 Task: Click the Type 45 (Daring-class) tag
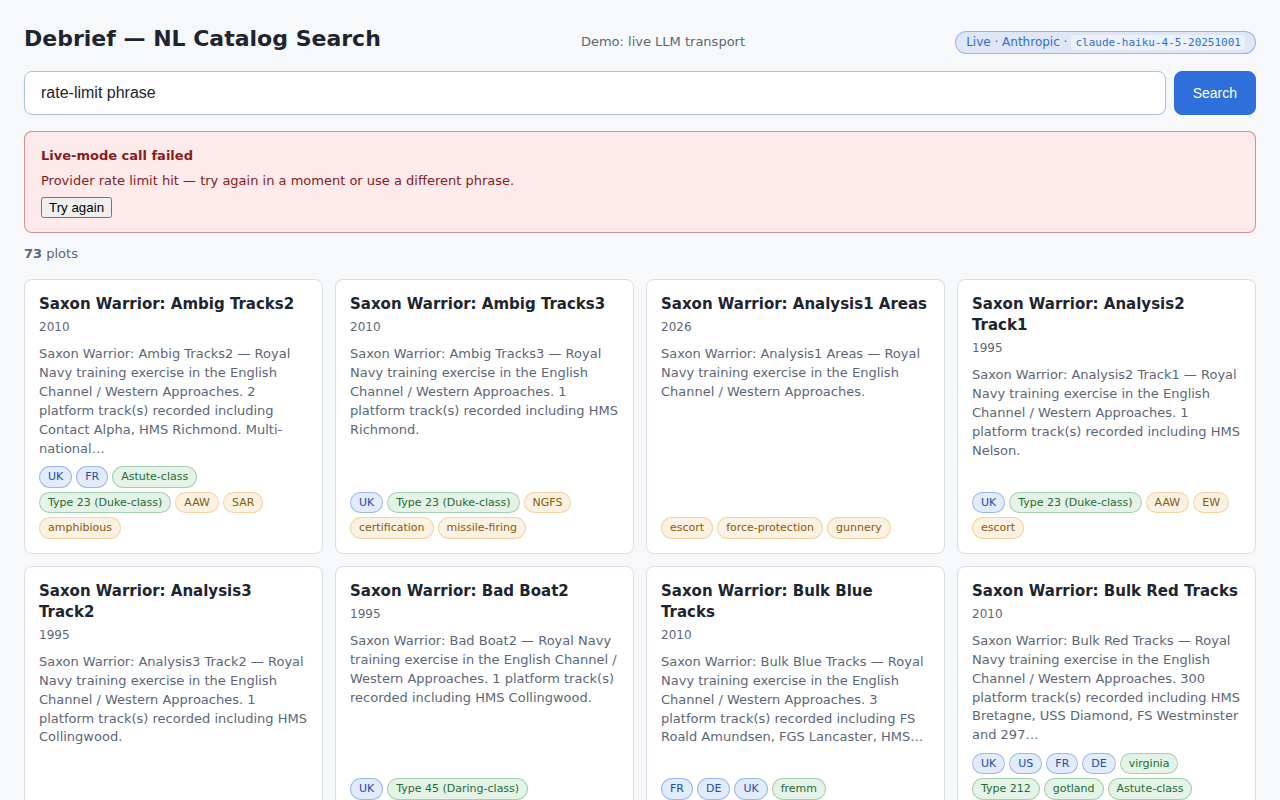[x=457, y=788]
